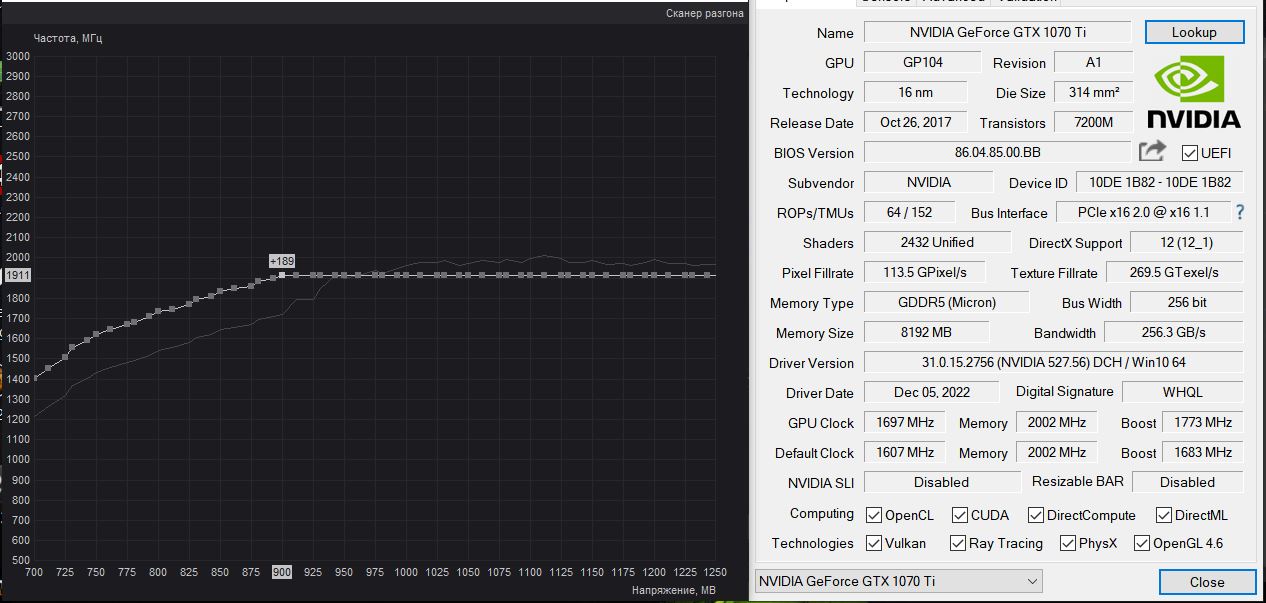
Task: Toggle the UEFI checkbox
Action: [1190, 153]
